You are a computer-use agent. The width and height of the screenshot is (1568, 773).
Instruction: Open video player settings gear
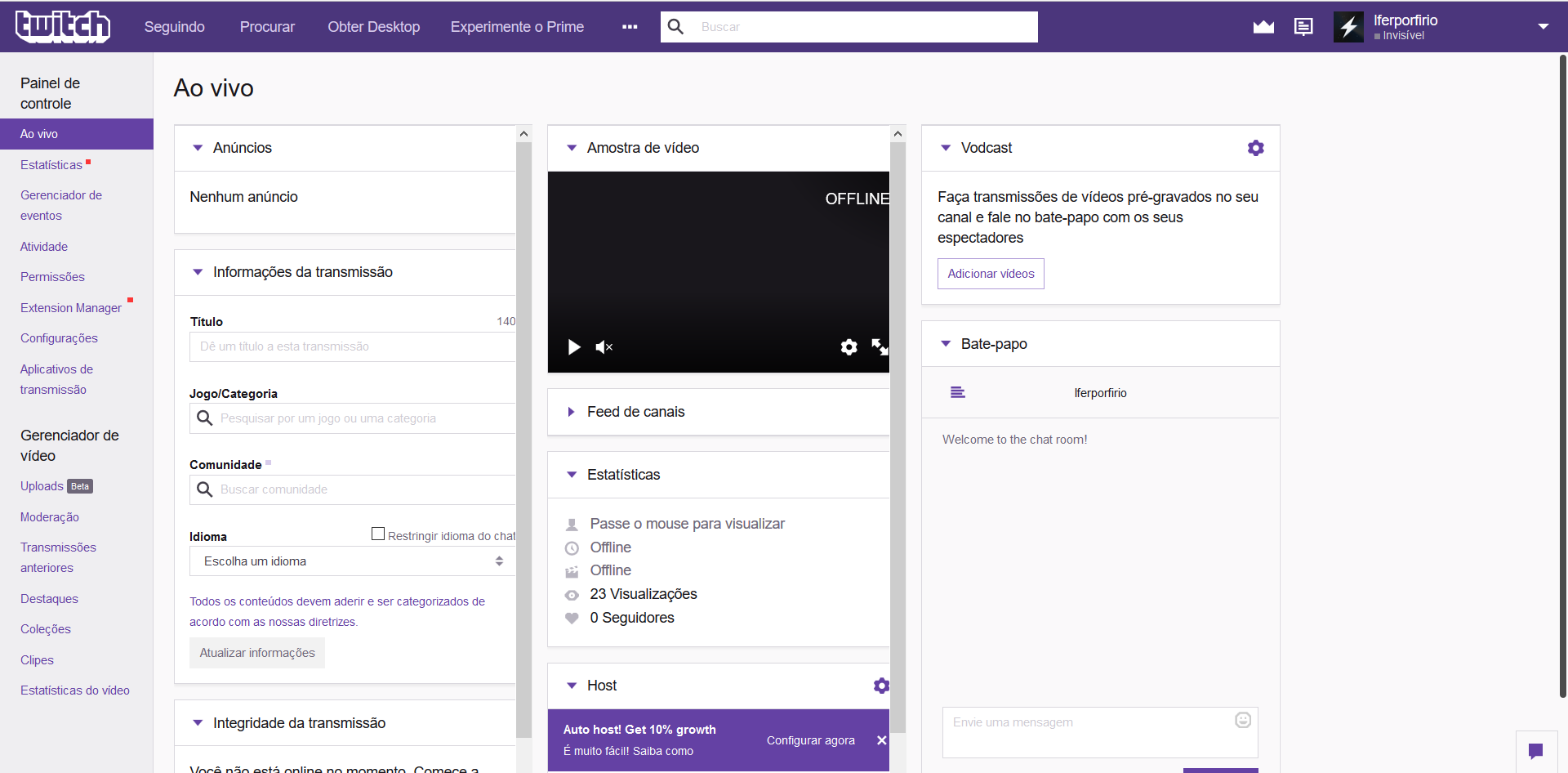849,347
